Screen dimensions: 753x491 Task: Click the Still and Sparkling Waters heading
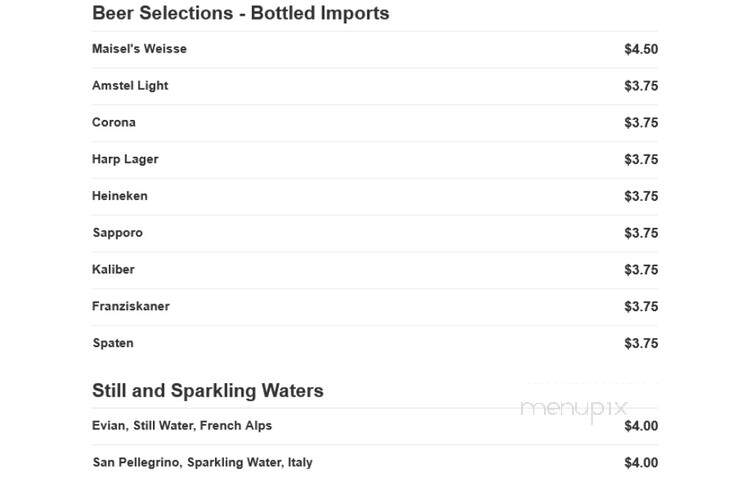pyautogui.click(x=208, y=391)
